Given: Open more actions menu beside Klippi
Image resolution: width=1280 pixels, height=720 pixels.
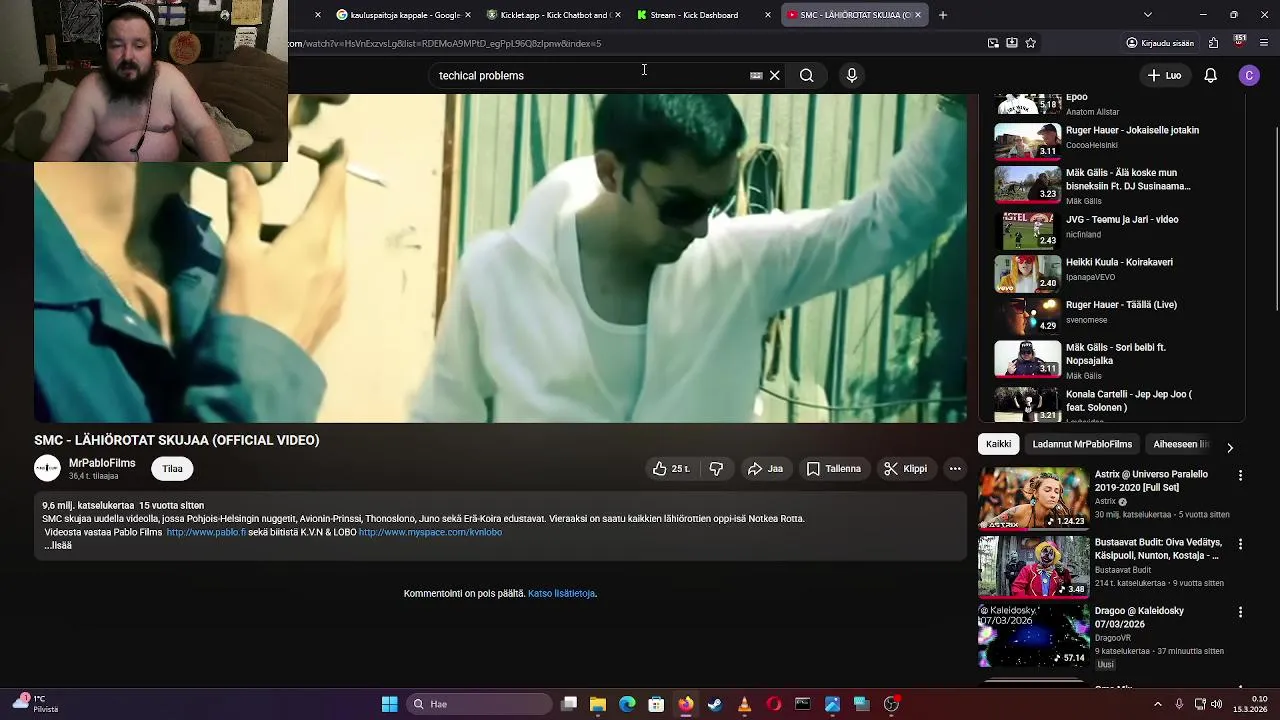Looking at the screenshot, I should (x=955, y=468).
